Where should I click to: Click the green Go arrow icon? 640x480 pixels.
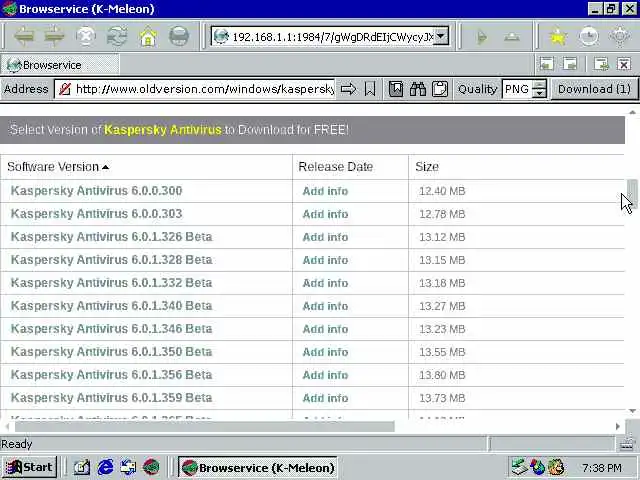482,37
